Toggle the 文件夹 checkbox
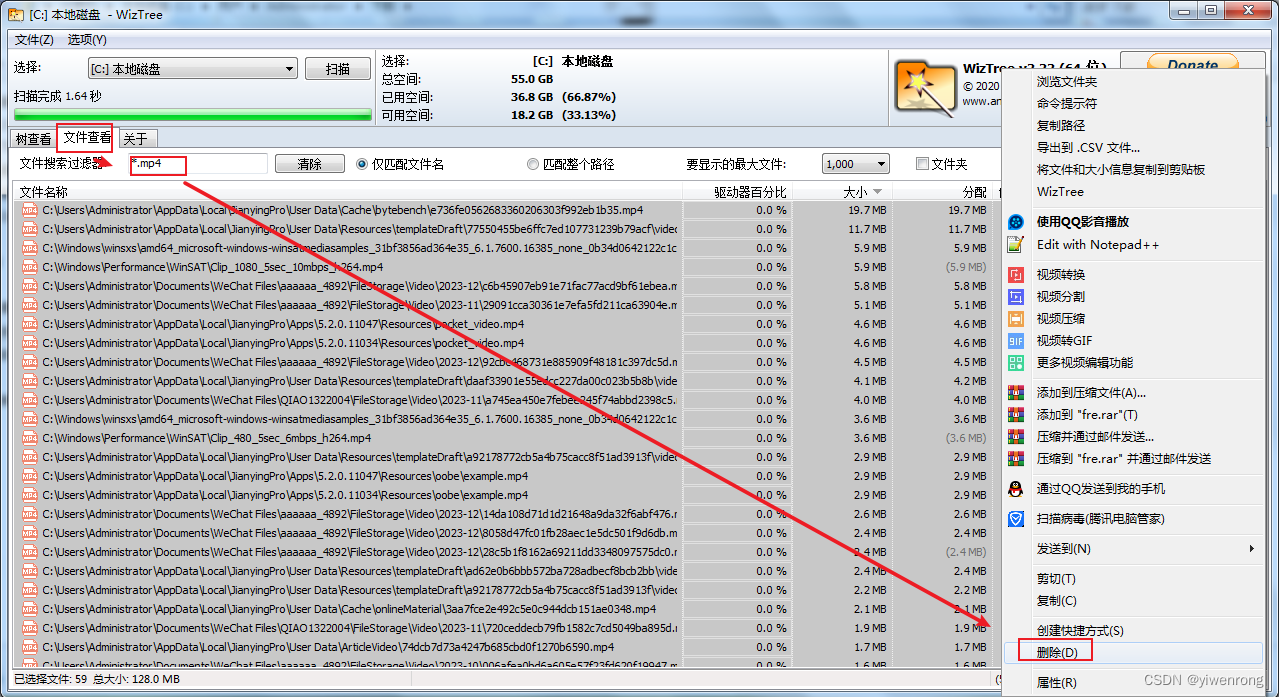This screenshot has width=1279, height=697. 923,164
